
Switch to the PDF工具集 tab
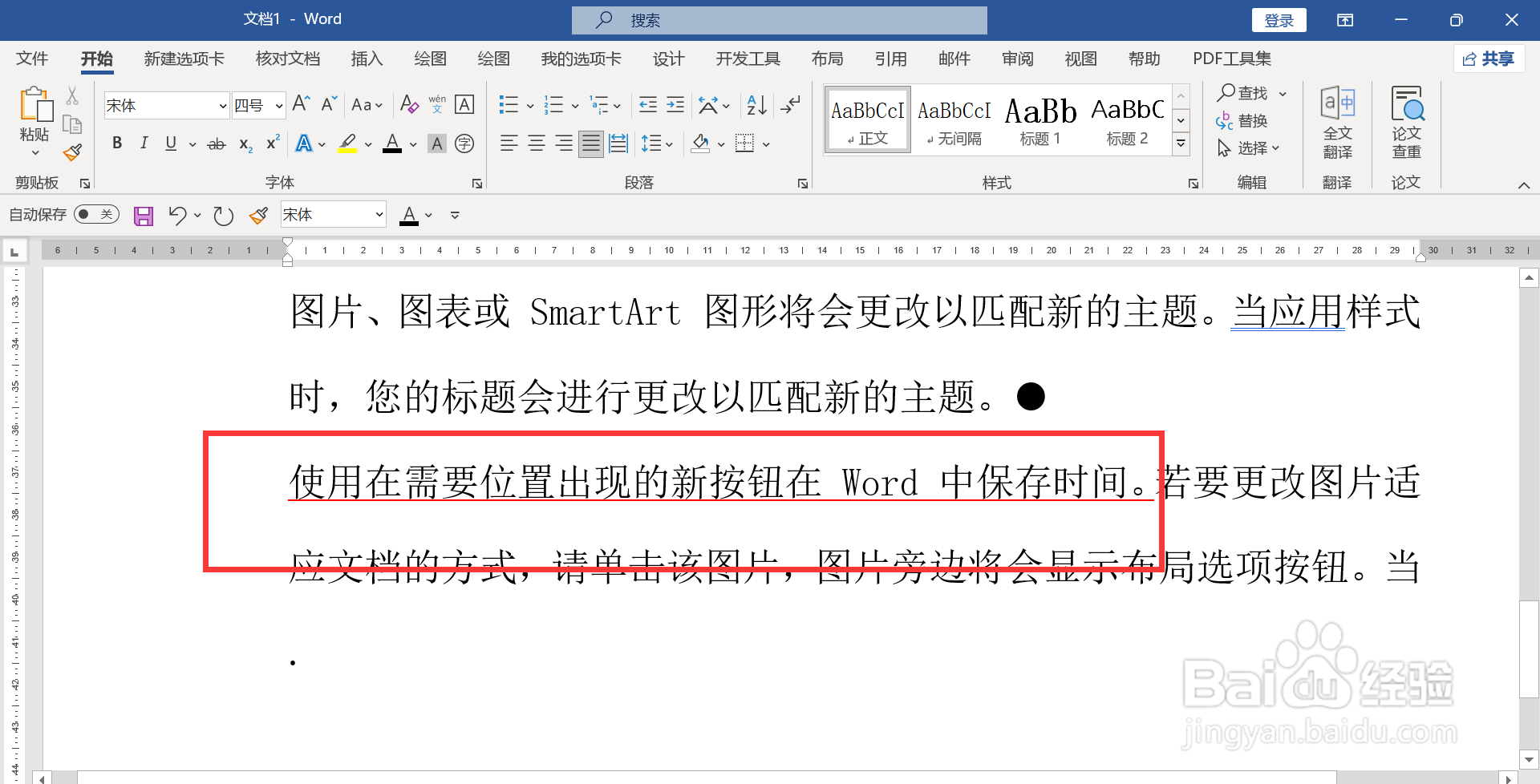(1231, 59)
